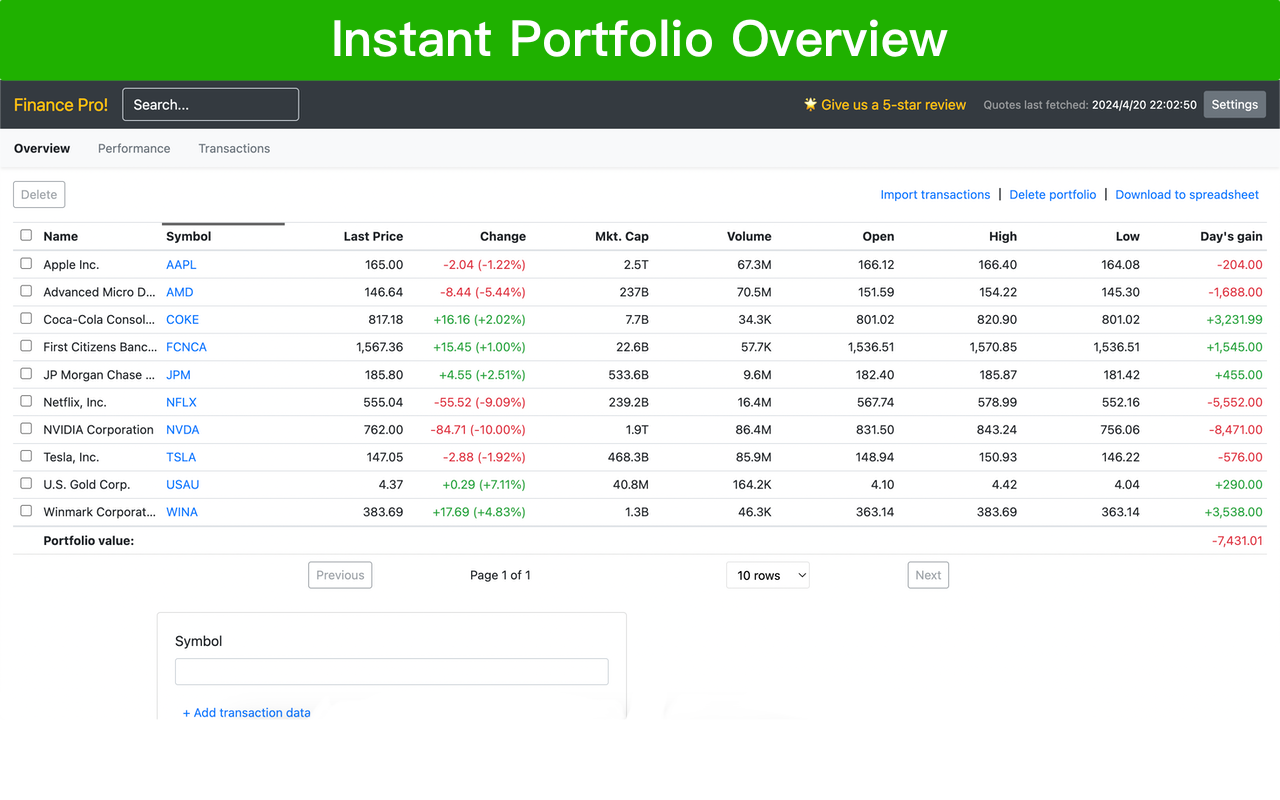Open the AMD symbol link
Screen dimensions: 1280x800
pos(180,292)
